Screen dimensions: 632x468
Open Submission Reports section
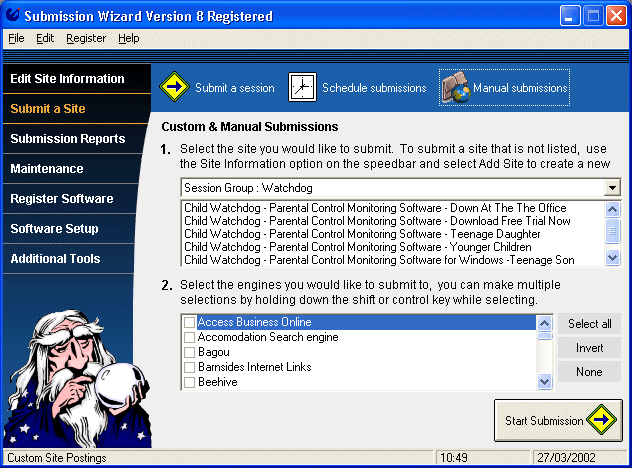[x=75, y=139]
